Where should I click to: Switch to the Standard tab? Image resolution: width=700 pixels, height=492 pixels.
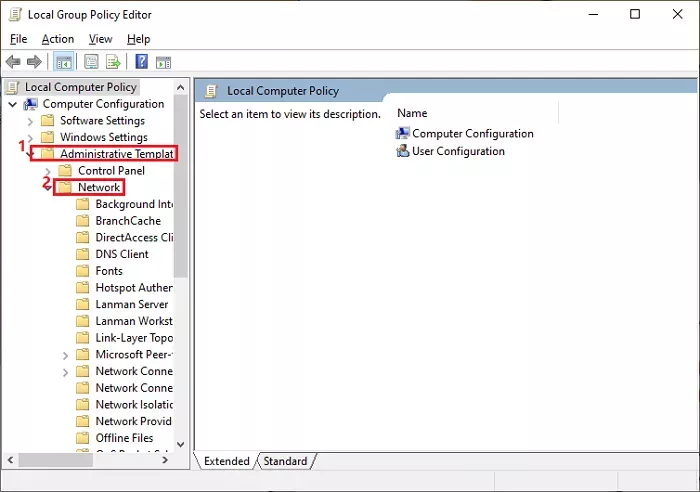pos(285,461)
